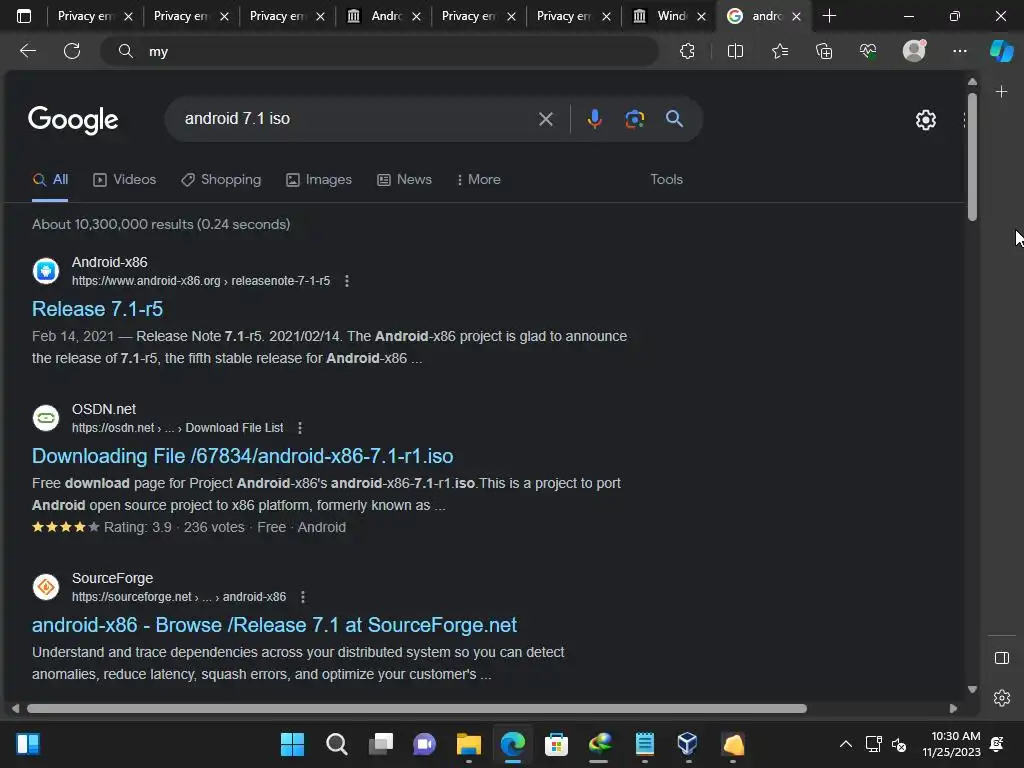Reload the page with refresh icon
This screenshot has height=768, width=1024.
(72, 51)
